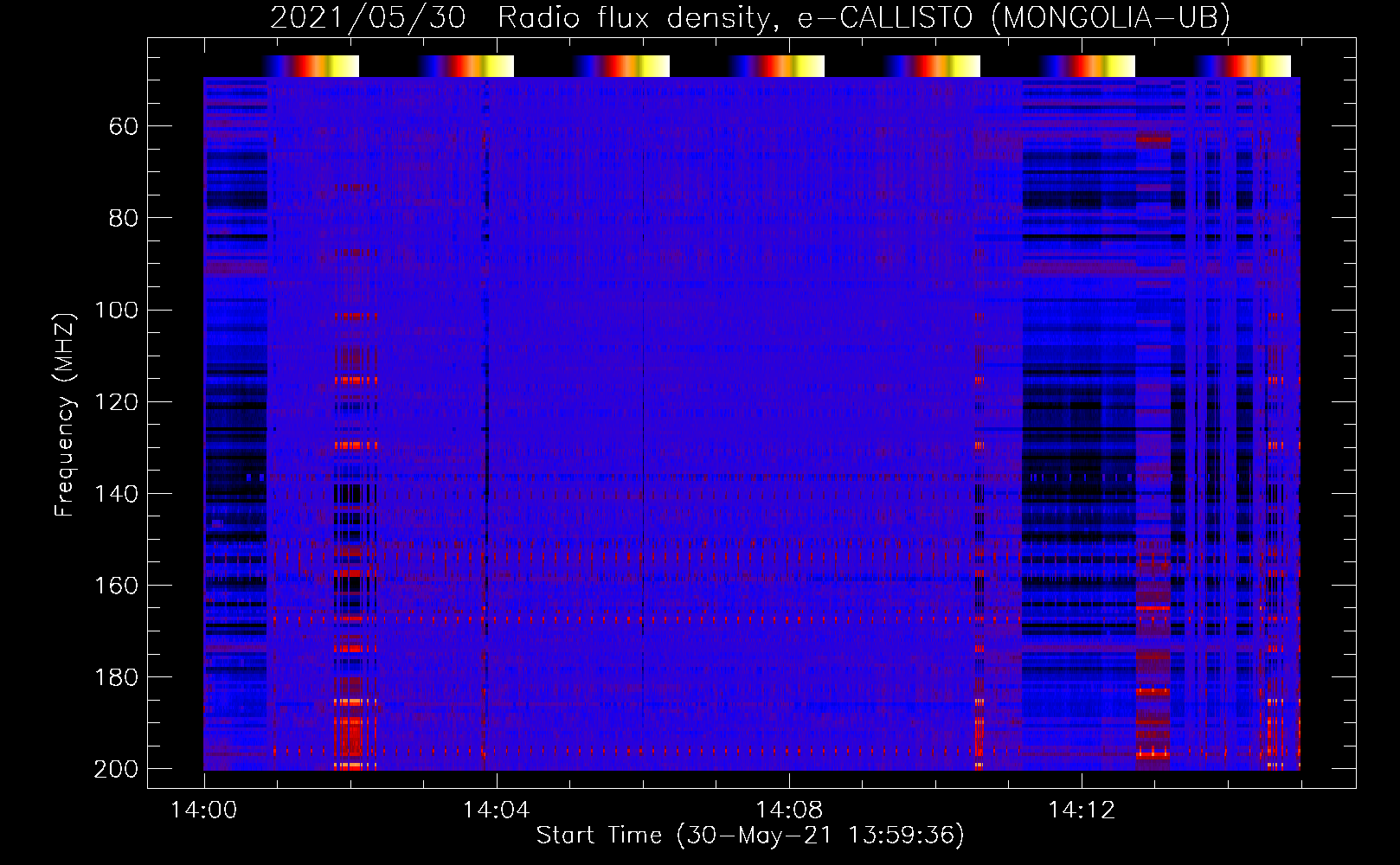Click the 100 frequency tick label

pos(116,310)
